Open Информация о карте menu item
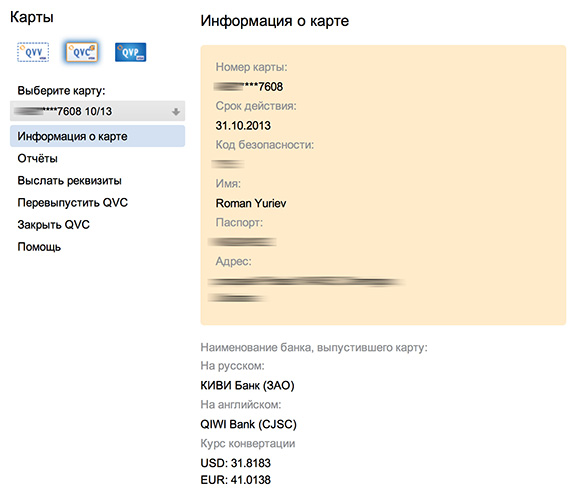The image size is (580, 493). (x=97, y=136)
